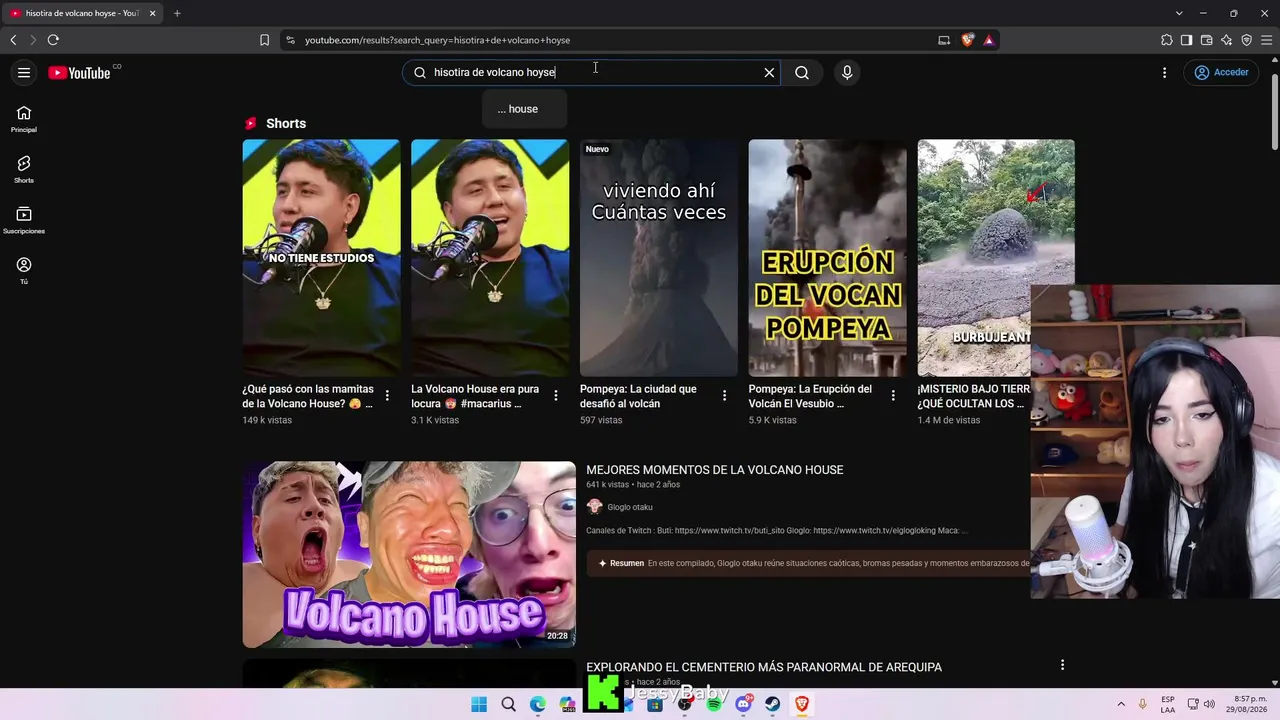Screen dimensions: 1280x720
Task: Open 'EXPLORANDO EL CEMENTERIO MÁS PARANORMAL' video
Action: coord(764,667)
